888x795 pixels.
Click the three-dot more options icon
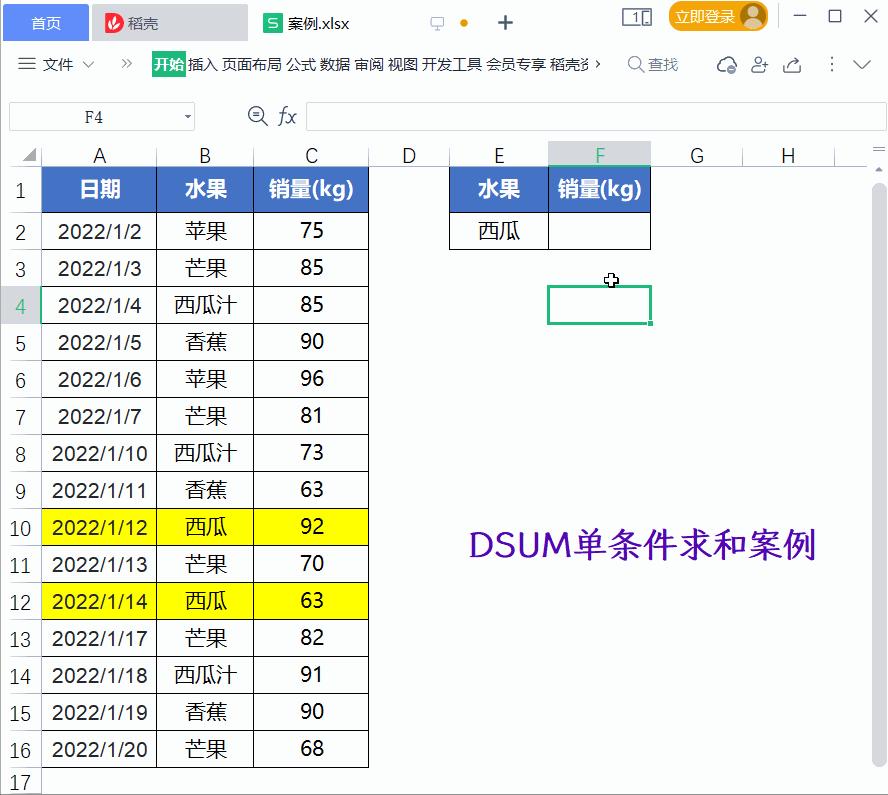pos(831,62)
